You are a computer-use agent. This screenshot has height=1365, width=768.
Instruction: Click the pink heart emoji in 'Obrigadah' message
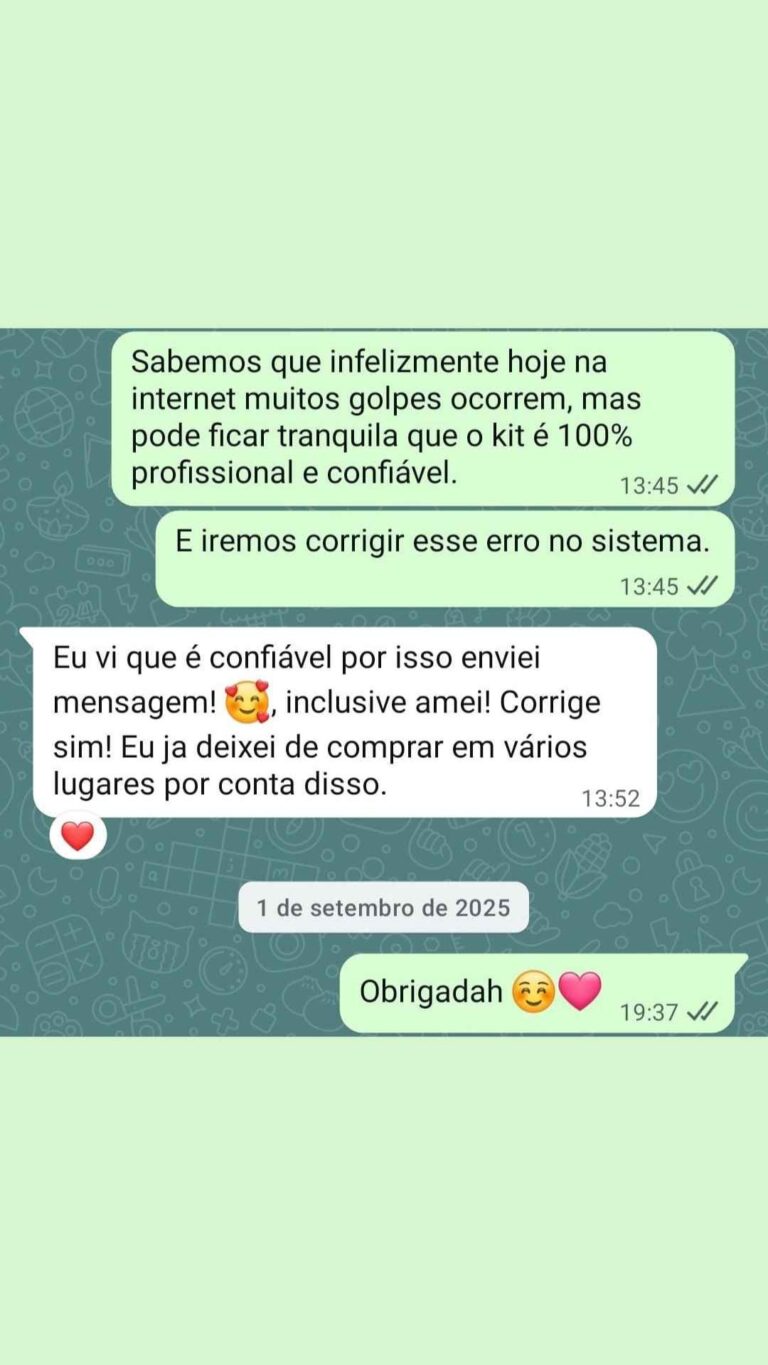point(579,991)
